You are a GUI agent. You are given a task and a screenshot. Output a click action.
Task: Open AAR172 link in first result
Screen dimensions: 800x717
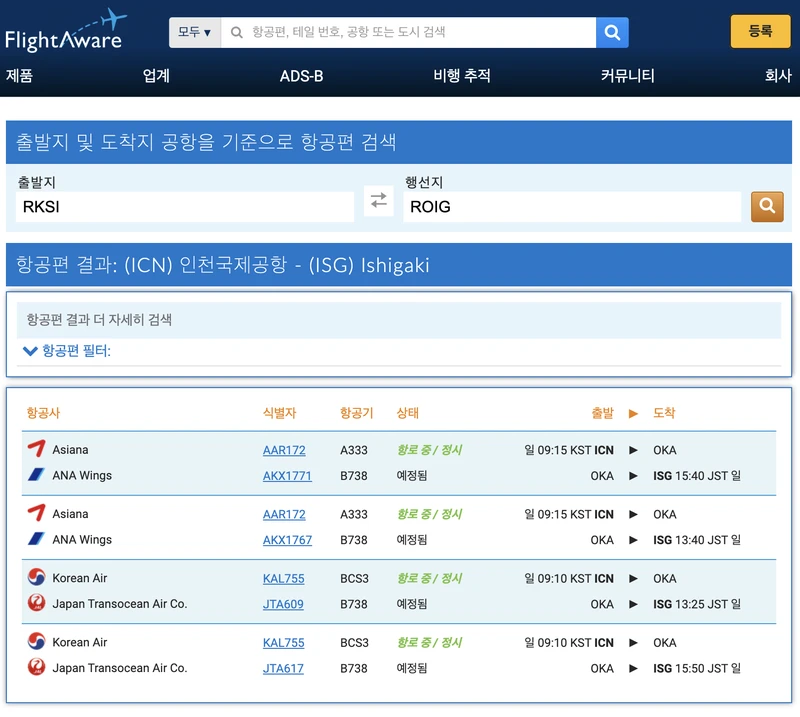coord(284,450)
